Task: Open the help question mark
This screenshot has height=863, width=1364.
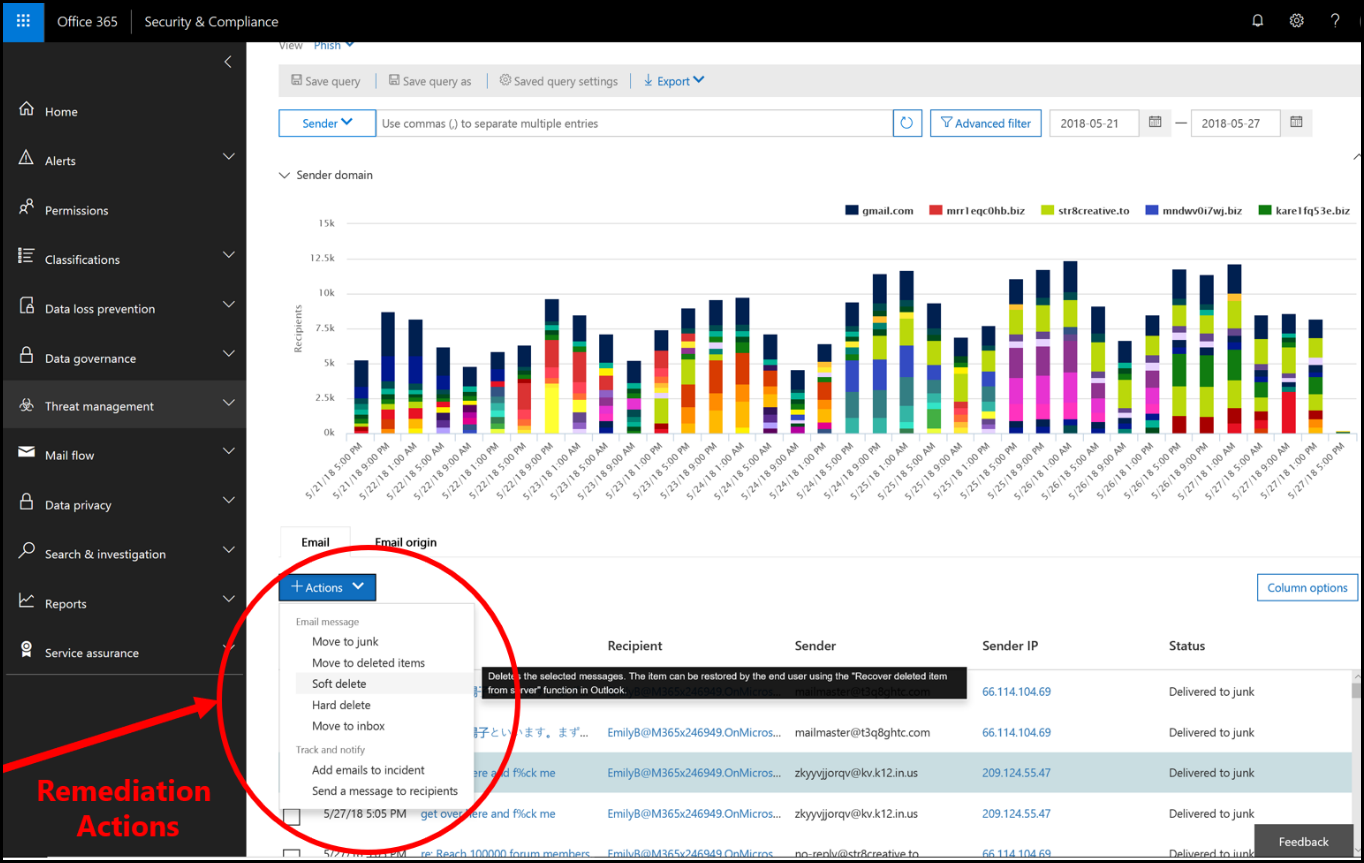Action: [x=1334, y=20]
